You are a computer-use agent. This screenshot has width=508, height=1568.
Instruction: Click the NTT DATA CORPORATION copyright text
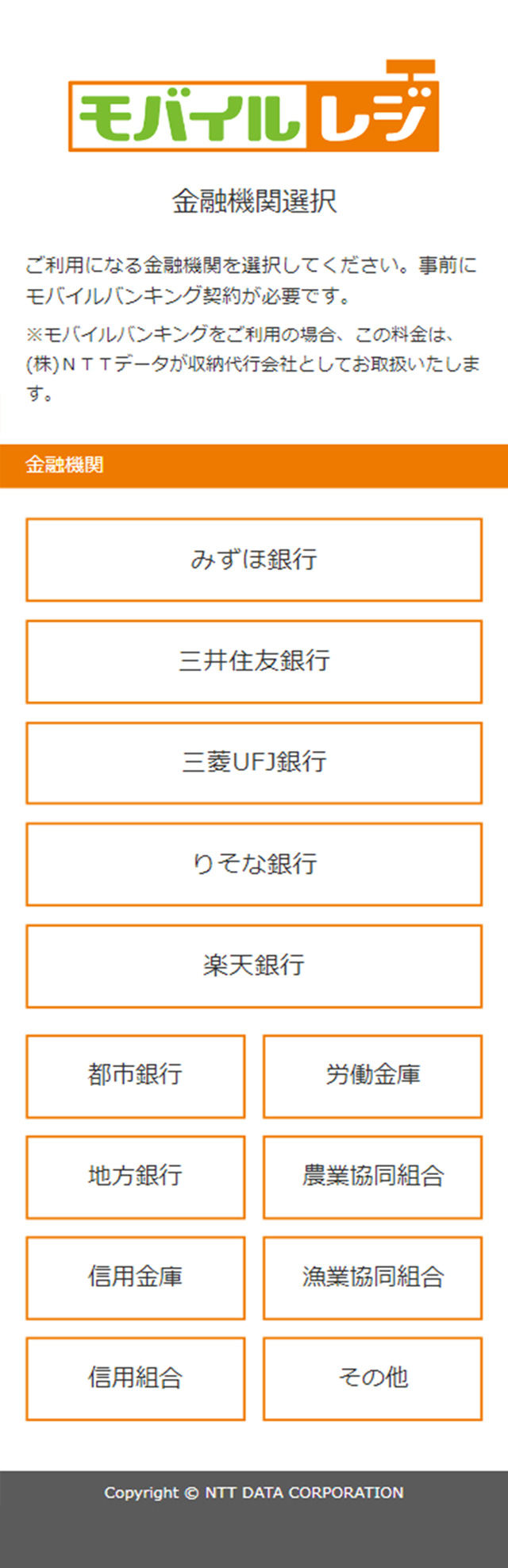pyautogui.click(x=254, y=1493)
